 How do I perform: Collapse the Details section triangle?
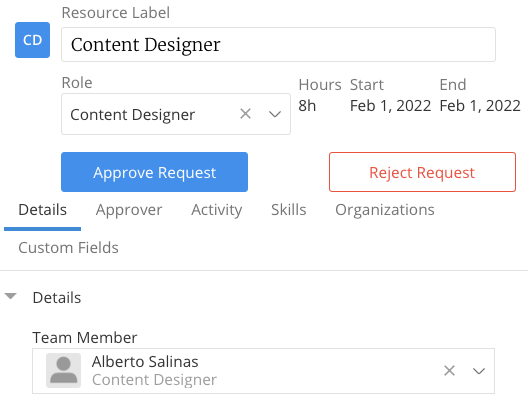click(10, 296)
